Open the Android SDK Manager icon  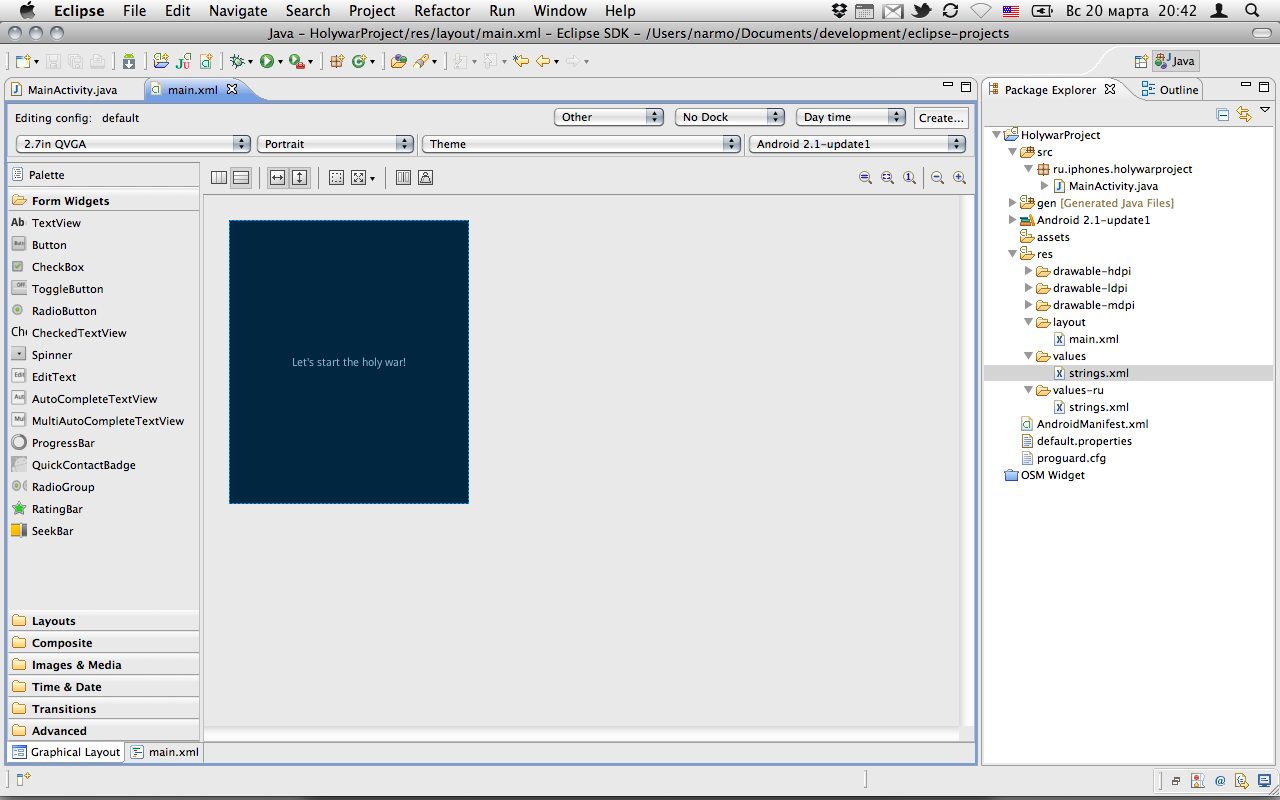(x=129, y=62)
